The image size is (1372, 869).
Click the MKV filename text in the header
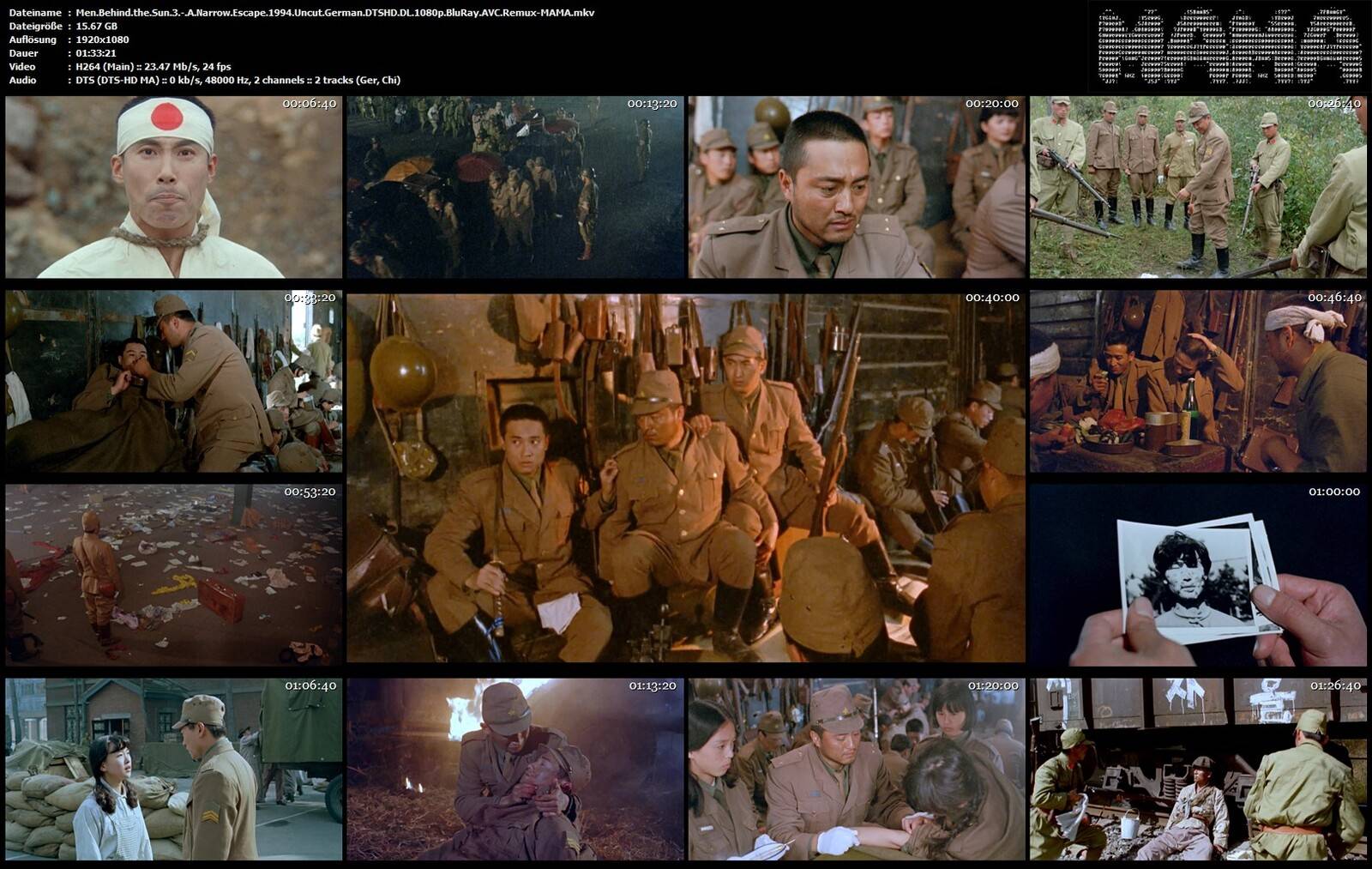pos(334,13)
